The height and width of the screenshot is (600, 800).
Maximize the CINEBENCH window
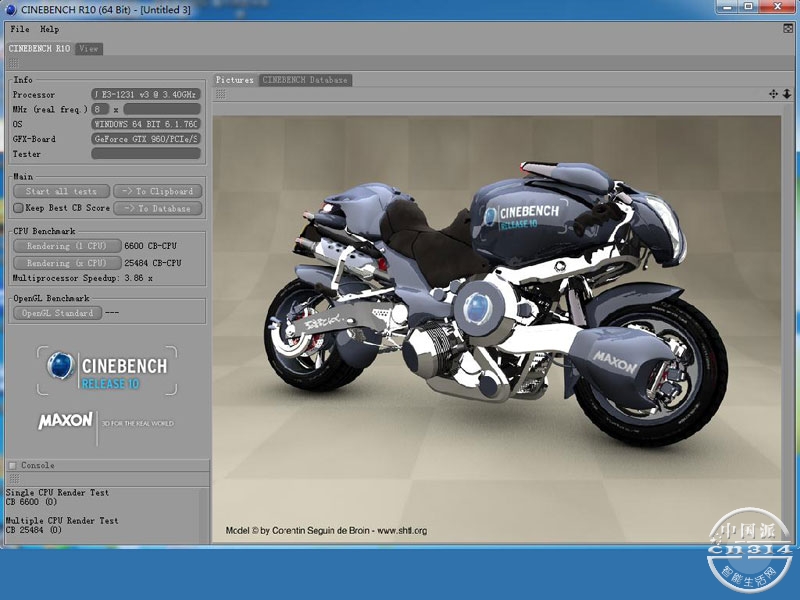748,7
